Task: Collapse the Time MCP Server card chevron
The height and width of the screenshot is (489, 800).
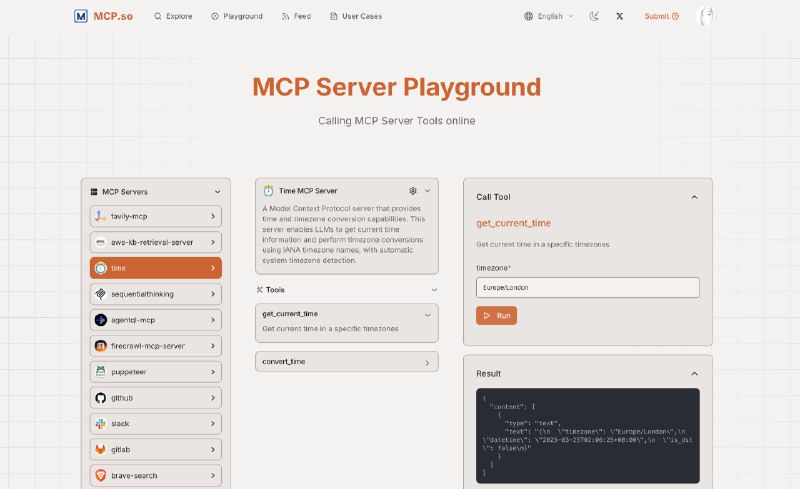Action: point(428,191)
